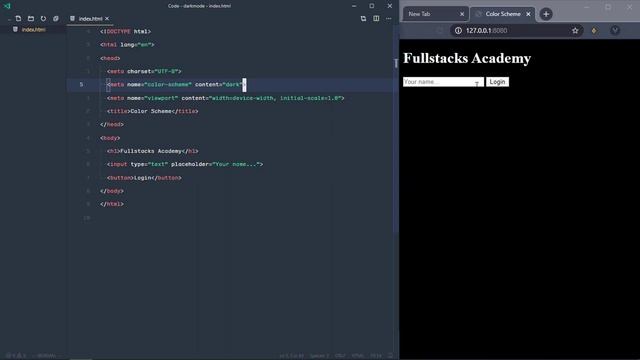Image resolution: width=640 pixels, height=360 pixels.
Task: Close the New Tab browser tab
Action: click(x=462, y=14)
